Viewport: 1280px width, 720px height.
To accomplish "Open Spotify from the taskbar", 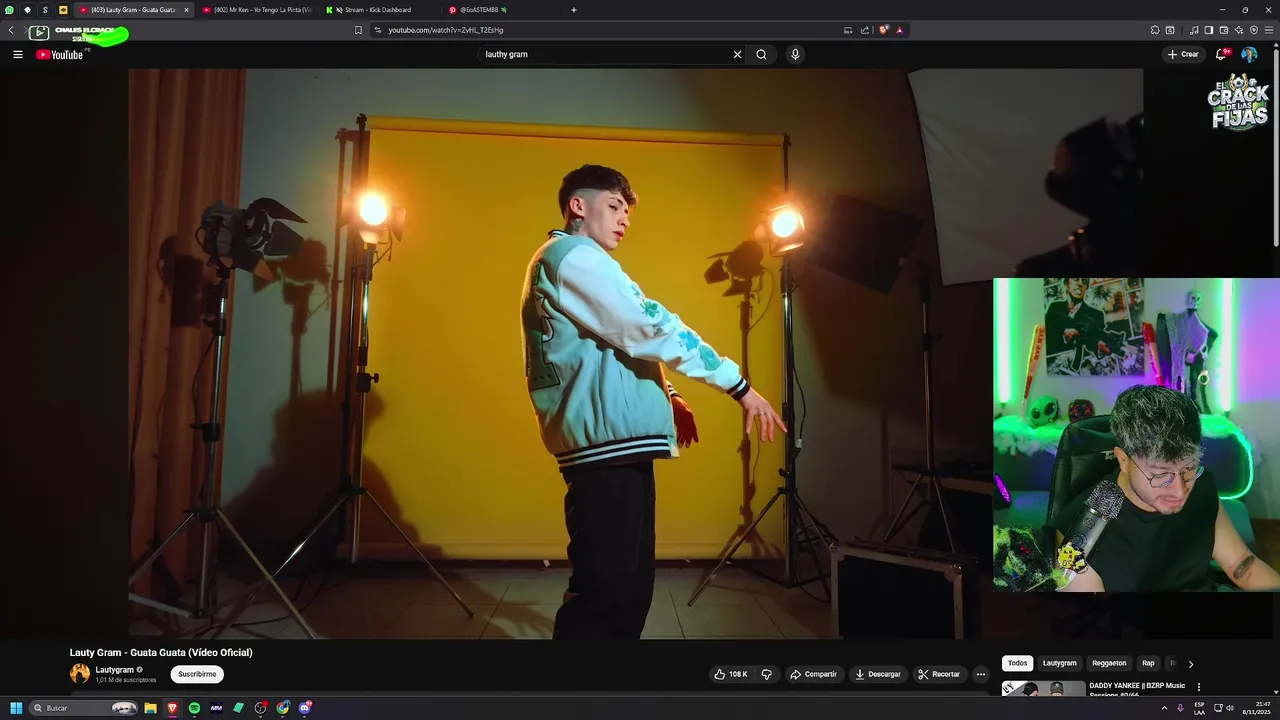I will point(194,708).
